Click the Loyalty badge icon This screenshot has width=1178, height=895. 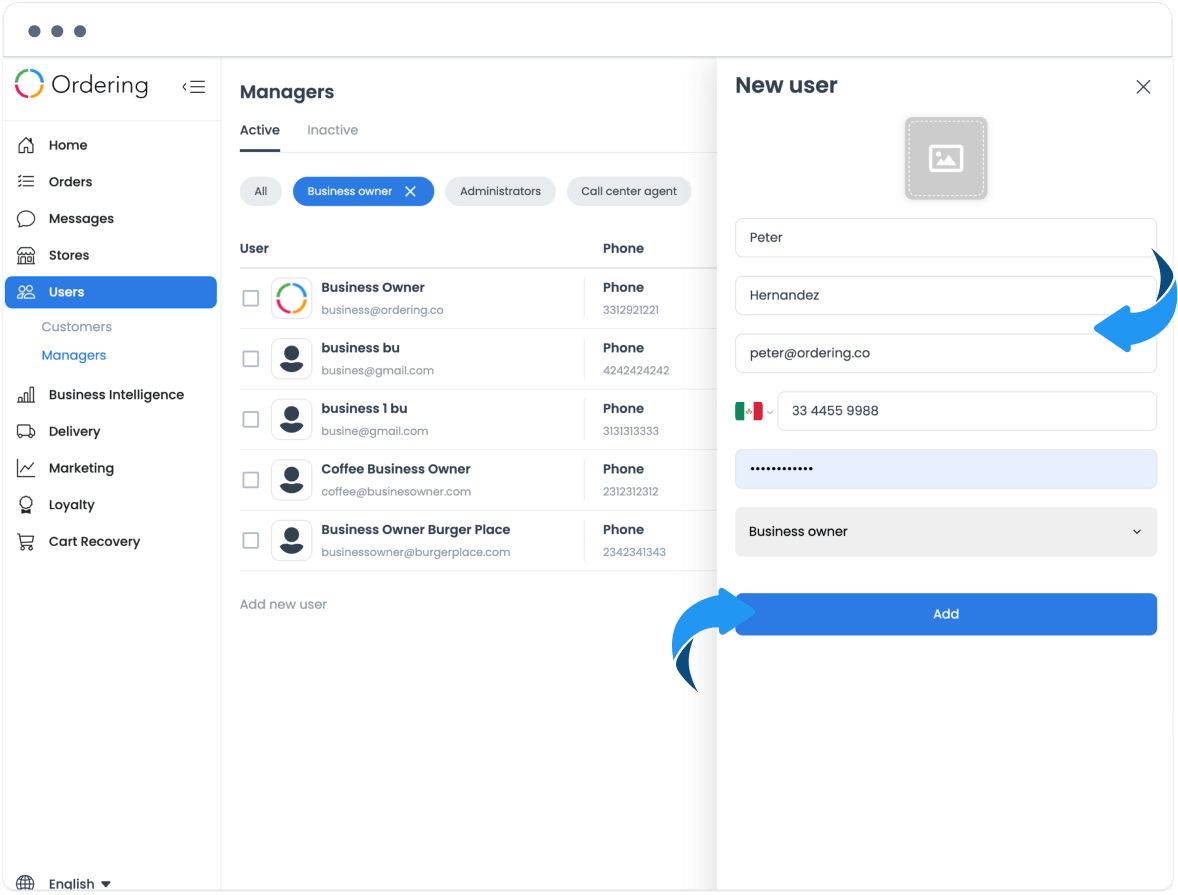point(26,505)
